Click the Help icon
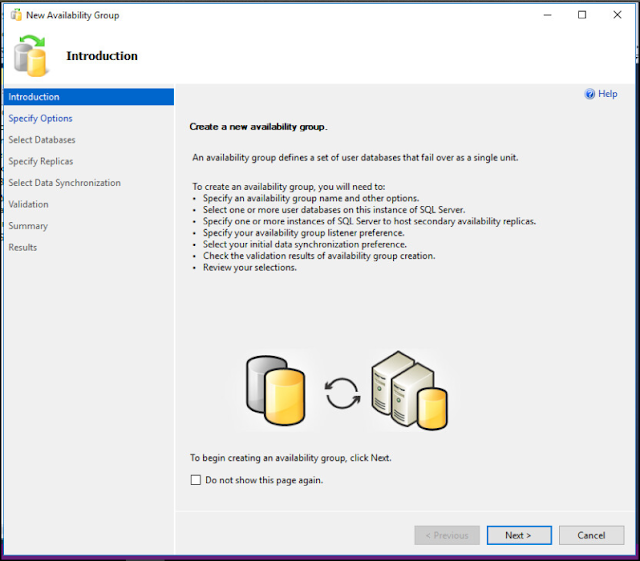The width and height of the screenshot is (640, 561). pyautogui.click(x=589, y=94)
